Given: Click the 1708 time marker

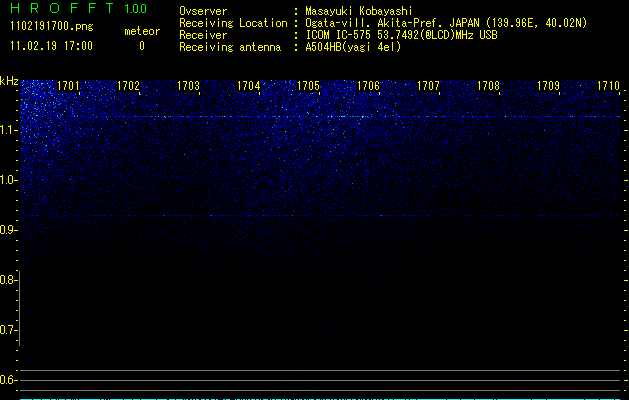Looking at the screenshot, I should pyautogui.click(x=488, y=86).
